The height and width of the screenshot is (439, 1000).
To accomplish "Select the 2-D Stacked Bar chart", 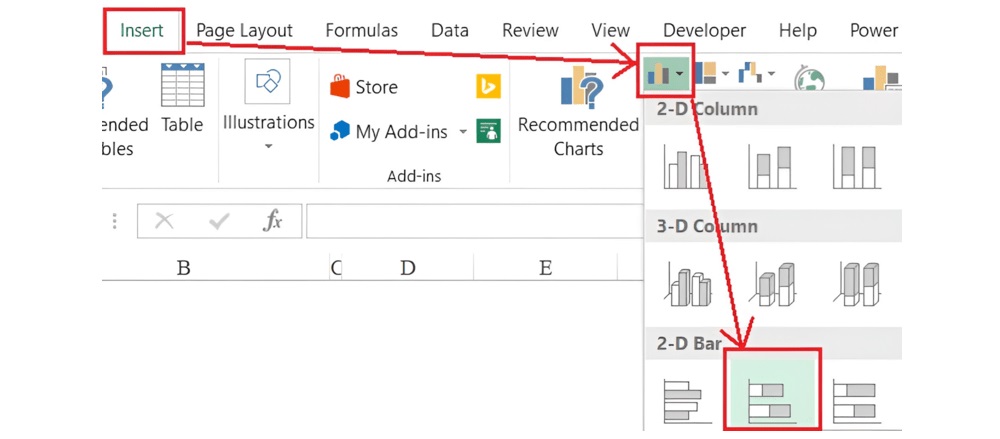I will (772, 394).
